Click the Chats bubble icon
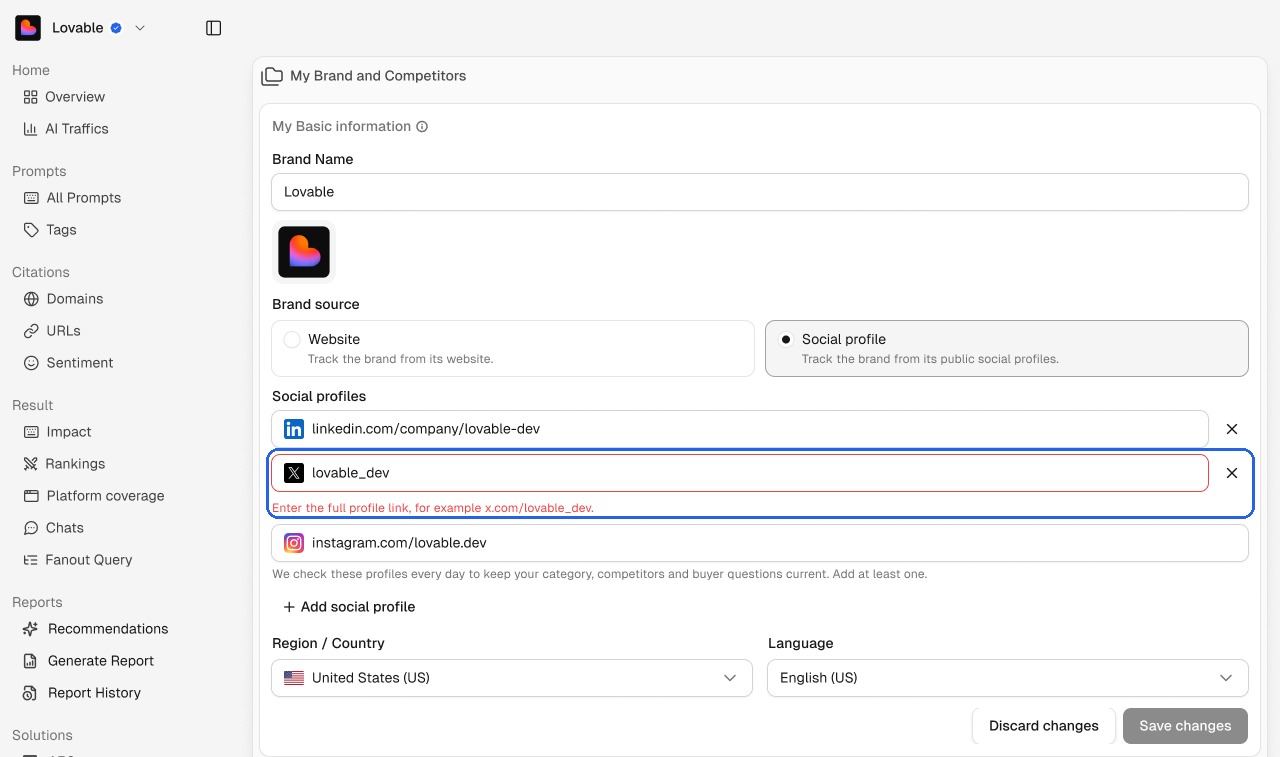This screenshot has width=1280, height=757. tap(31, 528)
